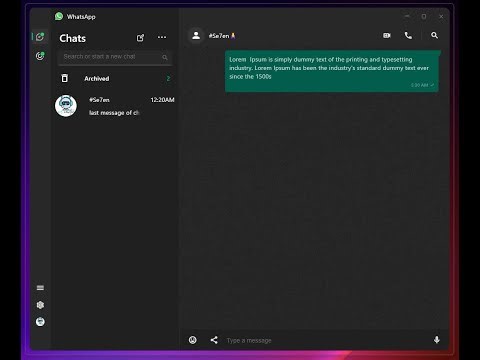Maximize the WhatsApp window
The height and width of the screenshot is (360, 480).
point(424,16)
